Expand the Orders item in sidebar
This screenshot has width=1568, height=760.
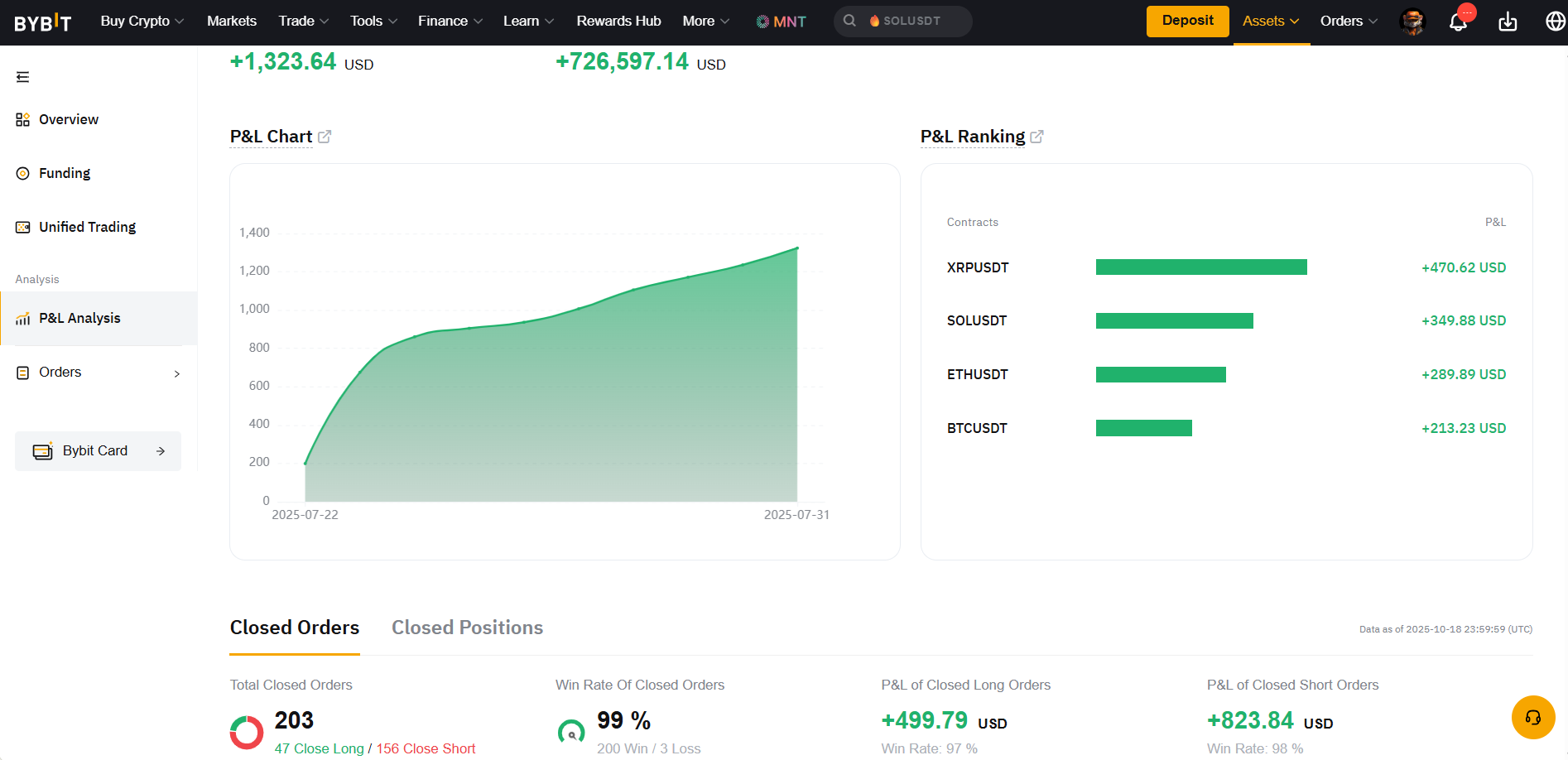click(x=176, y=373)
